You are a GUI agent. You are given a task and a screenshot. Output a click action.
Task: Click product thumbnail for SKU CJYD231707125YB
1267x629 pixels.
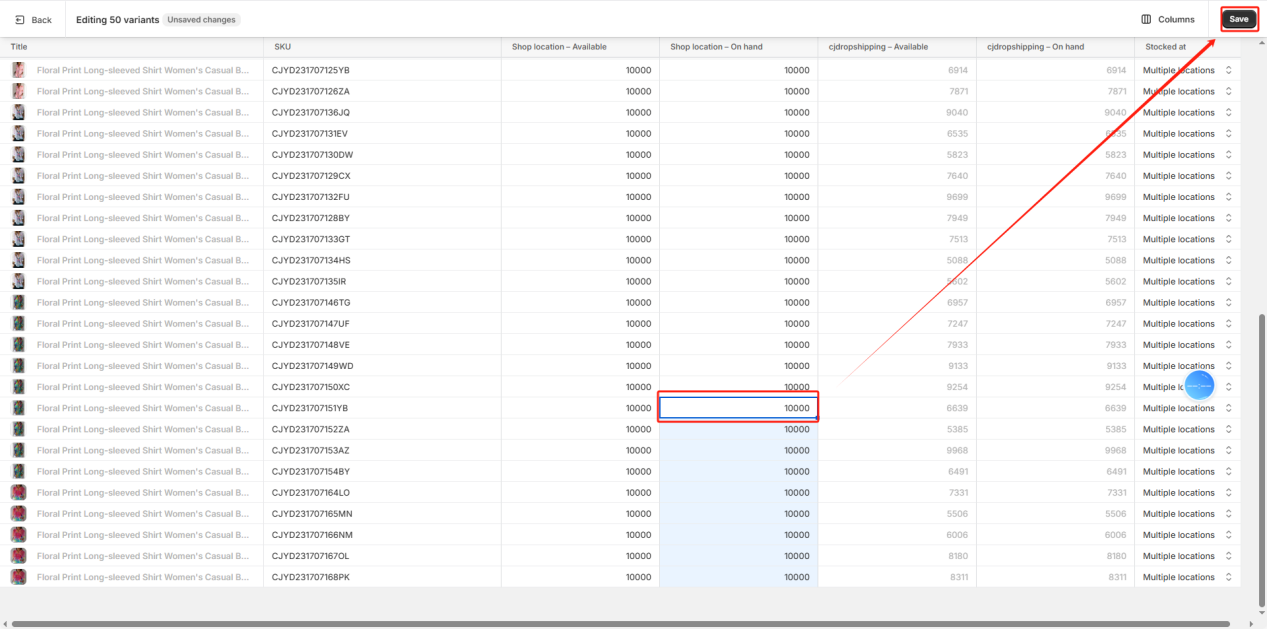[18, 70]
